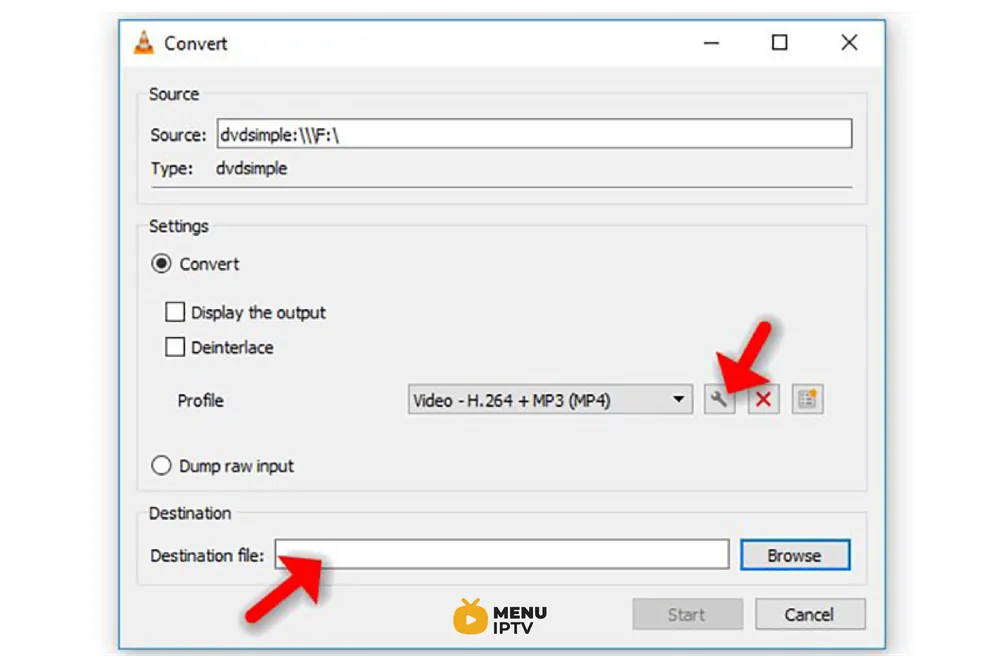Enable Display the output checkbox
Viewport: 1000px width, 668px height.
tap(175, 312)
